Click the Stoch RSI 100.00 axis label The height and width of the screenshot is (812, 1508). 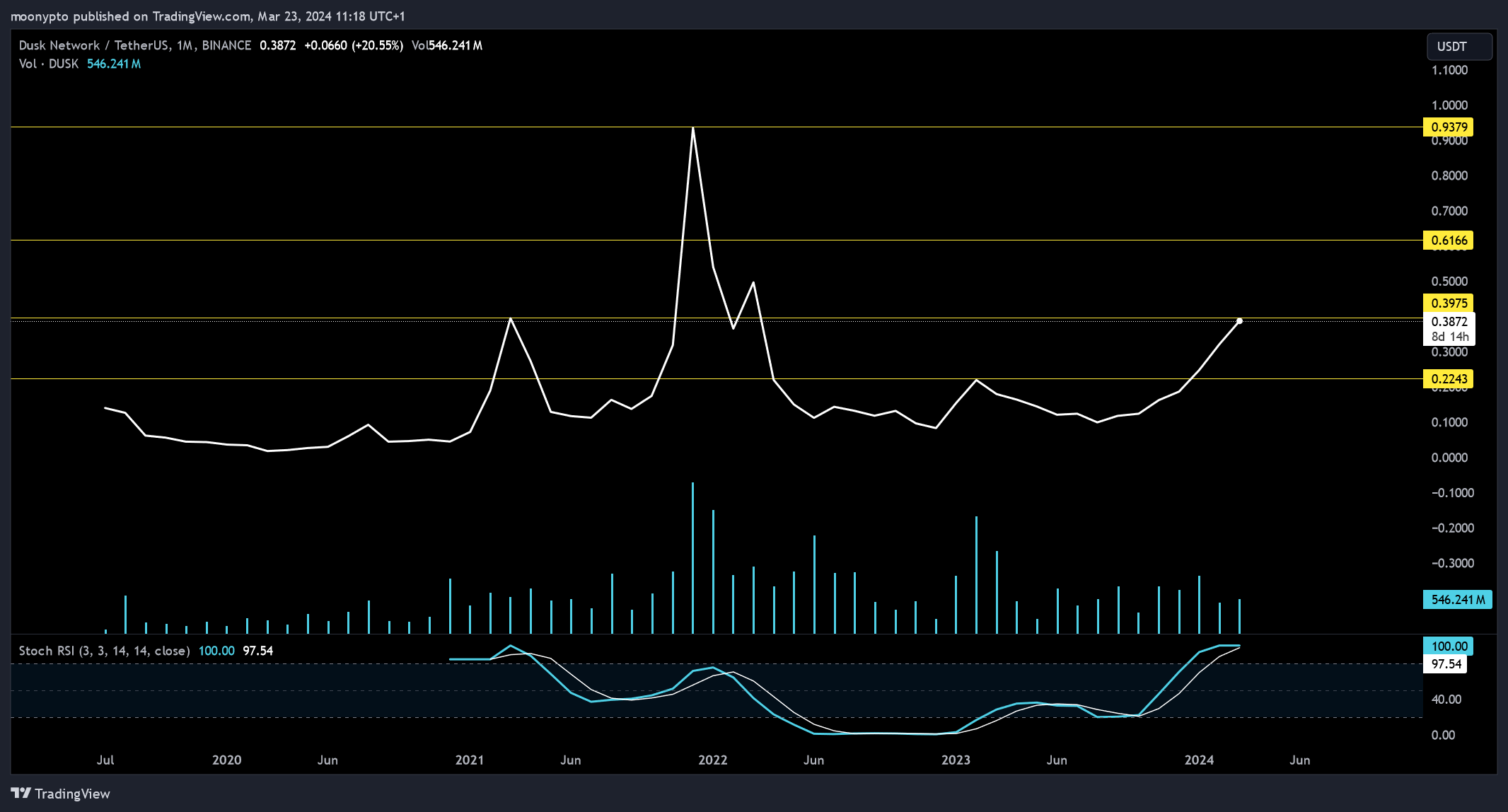(1449, 646)
